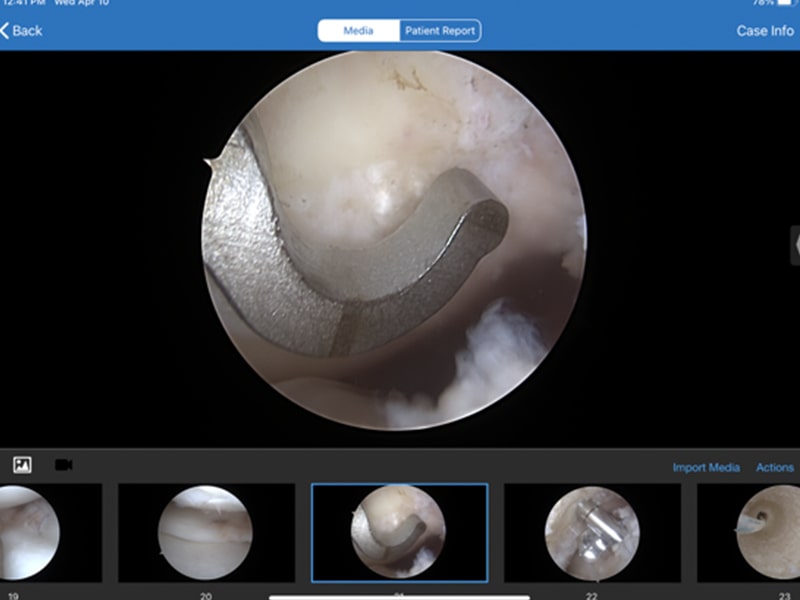Select thumbnail number 22
This screenshot has height=600, width=800.
(x=592, y=533)
